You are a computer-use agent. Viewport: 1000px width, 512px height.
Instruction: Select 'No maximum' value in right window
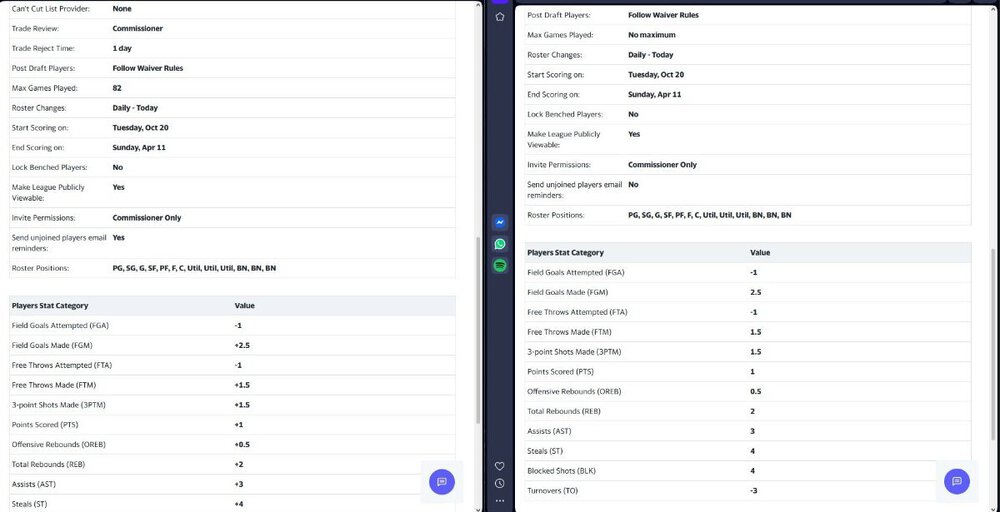coord(652,34)
